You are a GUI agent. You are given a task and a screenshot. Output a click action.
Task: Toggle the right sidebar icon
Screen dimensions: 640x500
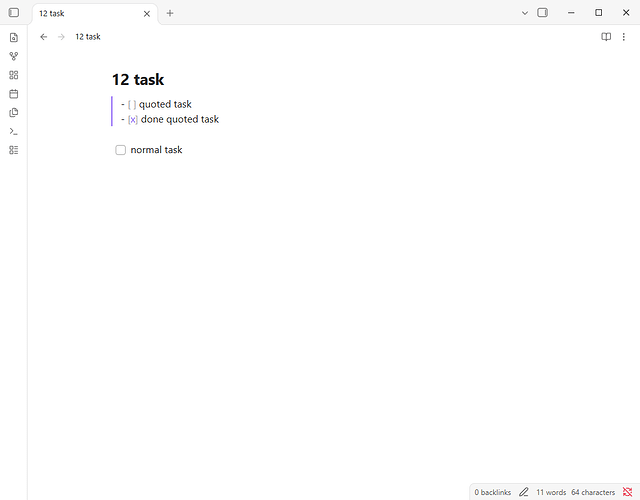click(542, 13)
